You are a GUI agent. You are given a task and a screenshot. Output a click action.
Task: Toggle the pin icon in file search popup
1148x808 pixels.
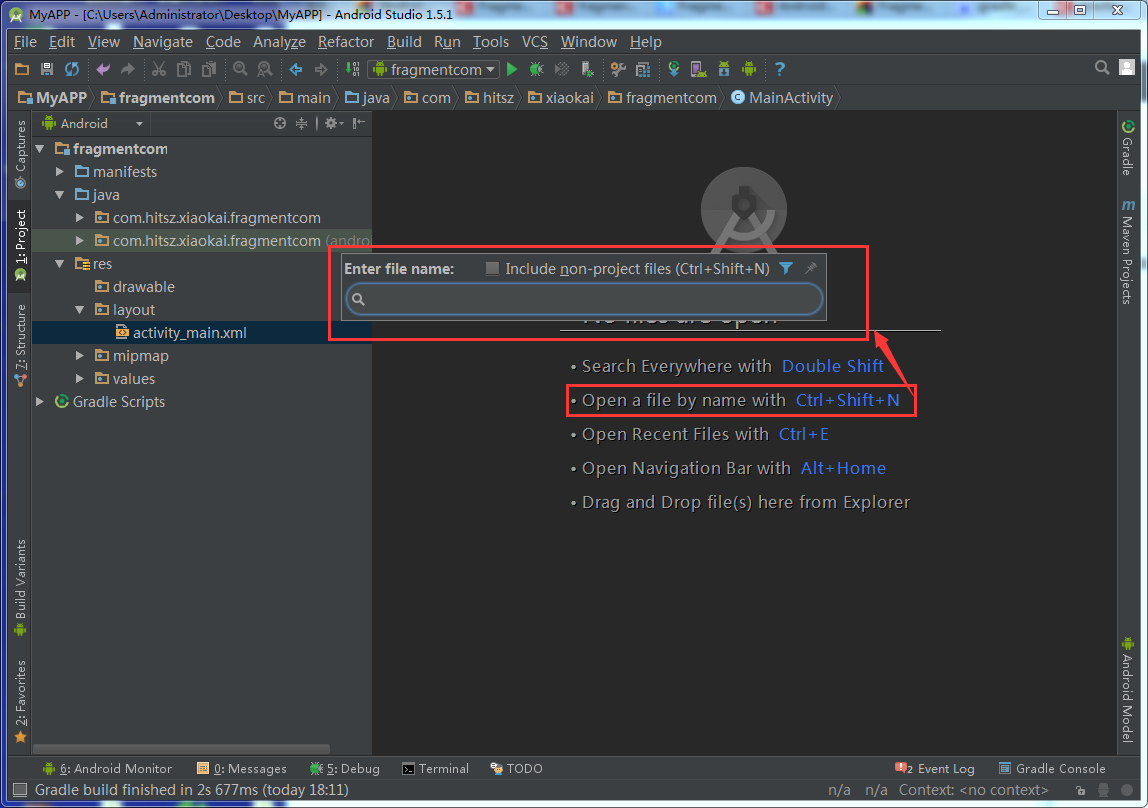(x=811, y=268)
